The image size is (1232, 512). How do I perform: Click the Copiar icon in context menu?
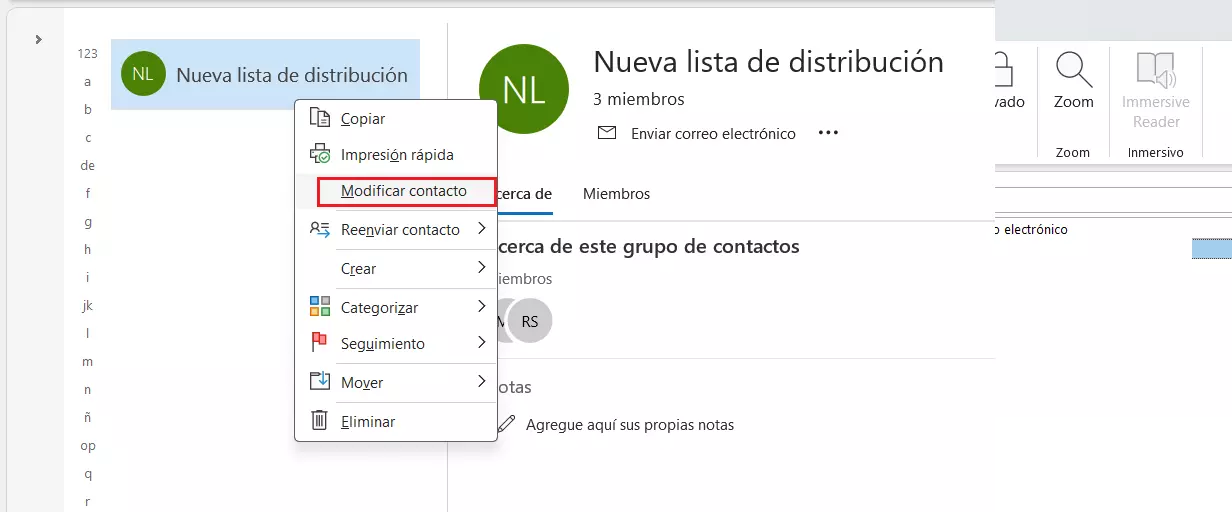click(319, 118)
